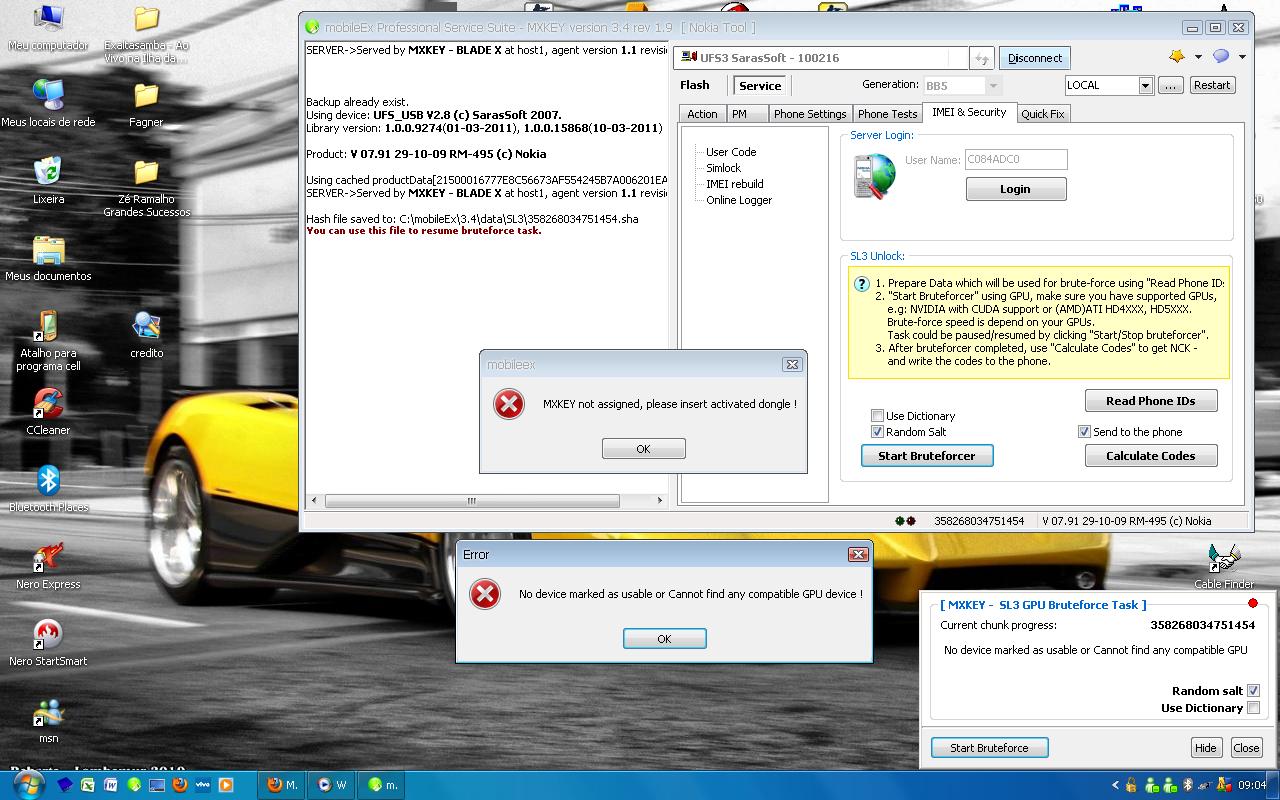Viewport: 1280px width, 800px height.
Task: Open dropdown arrow beside star icon
Action: [x=1198, y=58]
